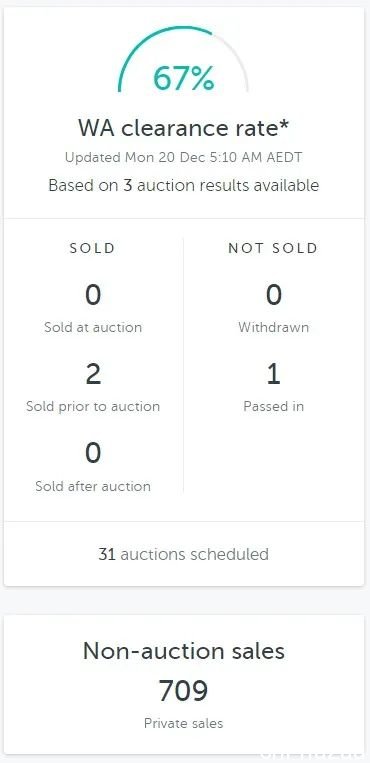
Task: Click the updated Mon 20 Dec timestamp
Action: [x=184, y=158]
